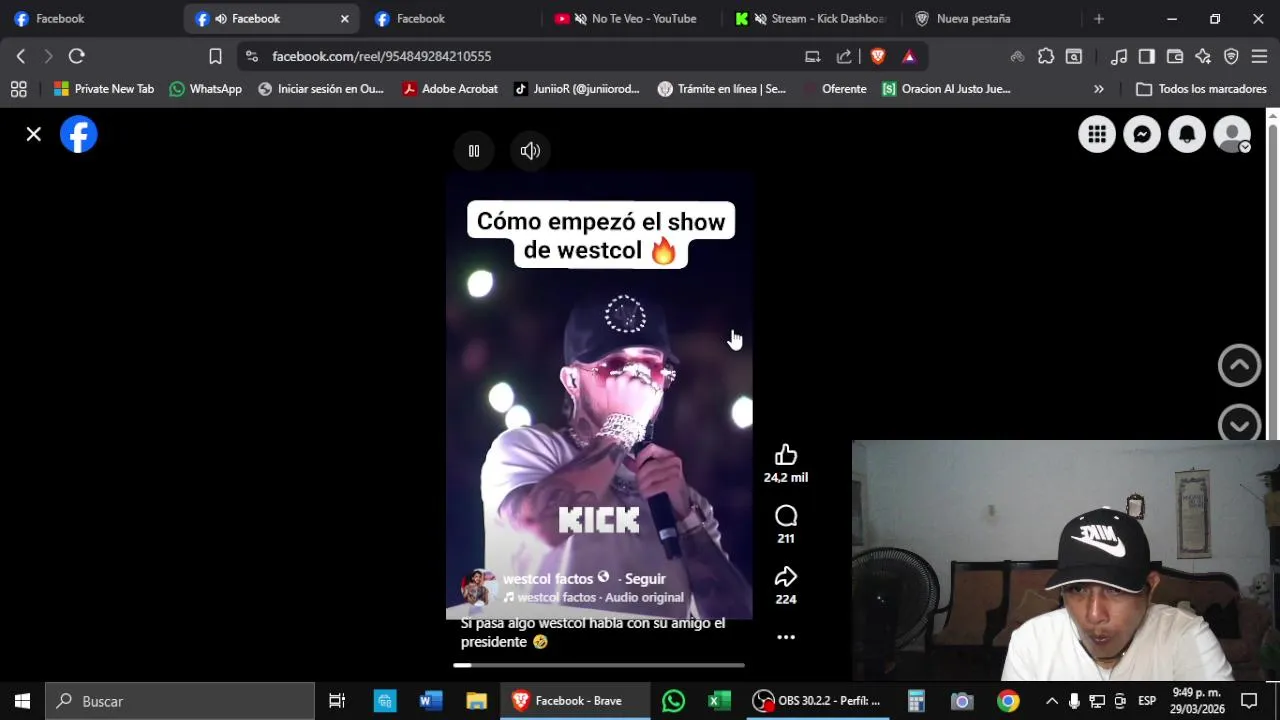
Task: Expand the system tray hidden icons
Action: (x=1051, y=701)
